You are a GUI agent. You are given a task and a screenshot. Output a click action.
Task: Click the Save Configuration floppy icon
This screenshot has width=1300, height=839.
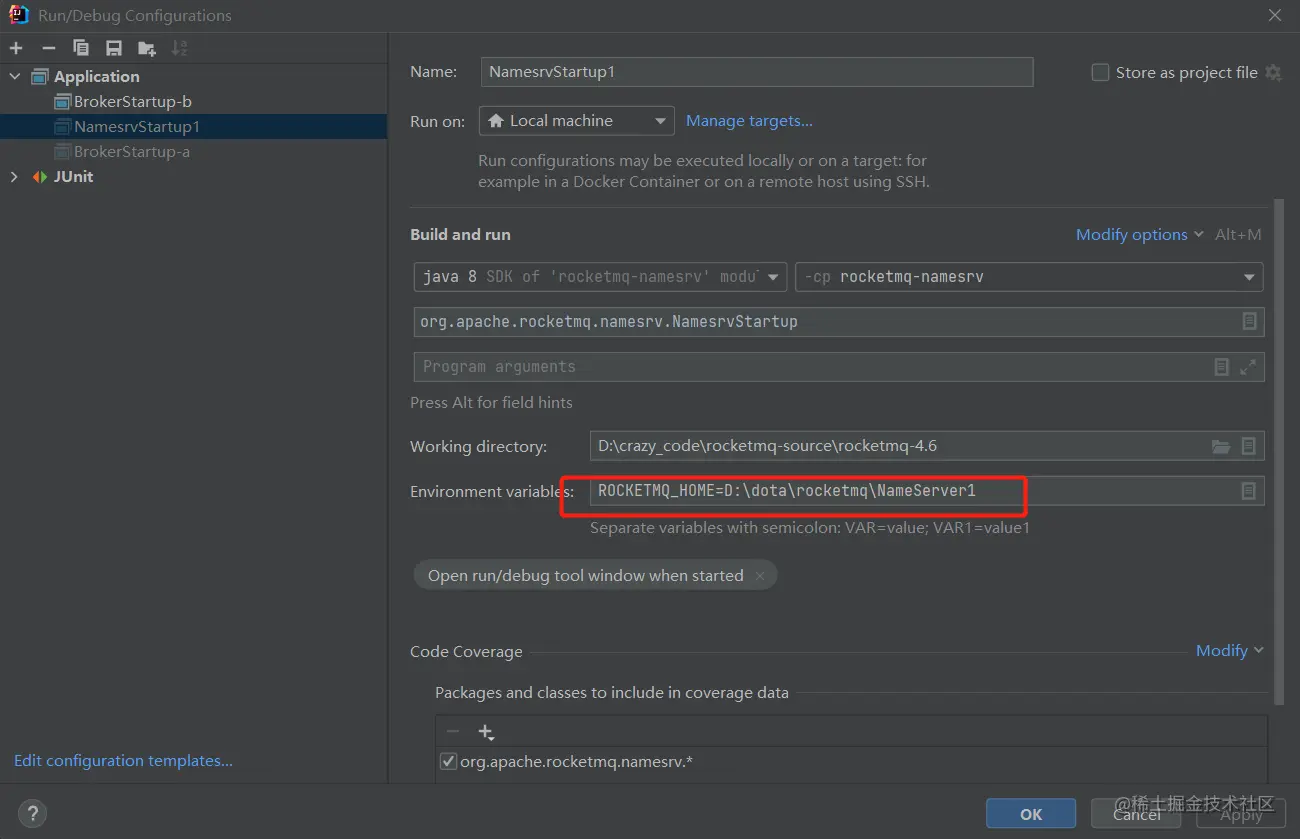(114, 48)
